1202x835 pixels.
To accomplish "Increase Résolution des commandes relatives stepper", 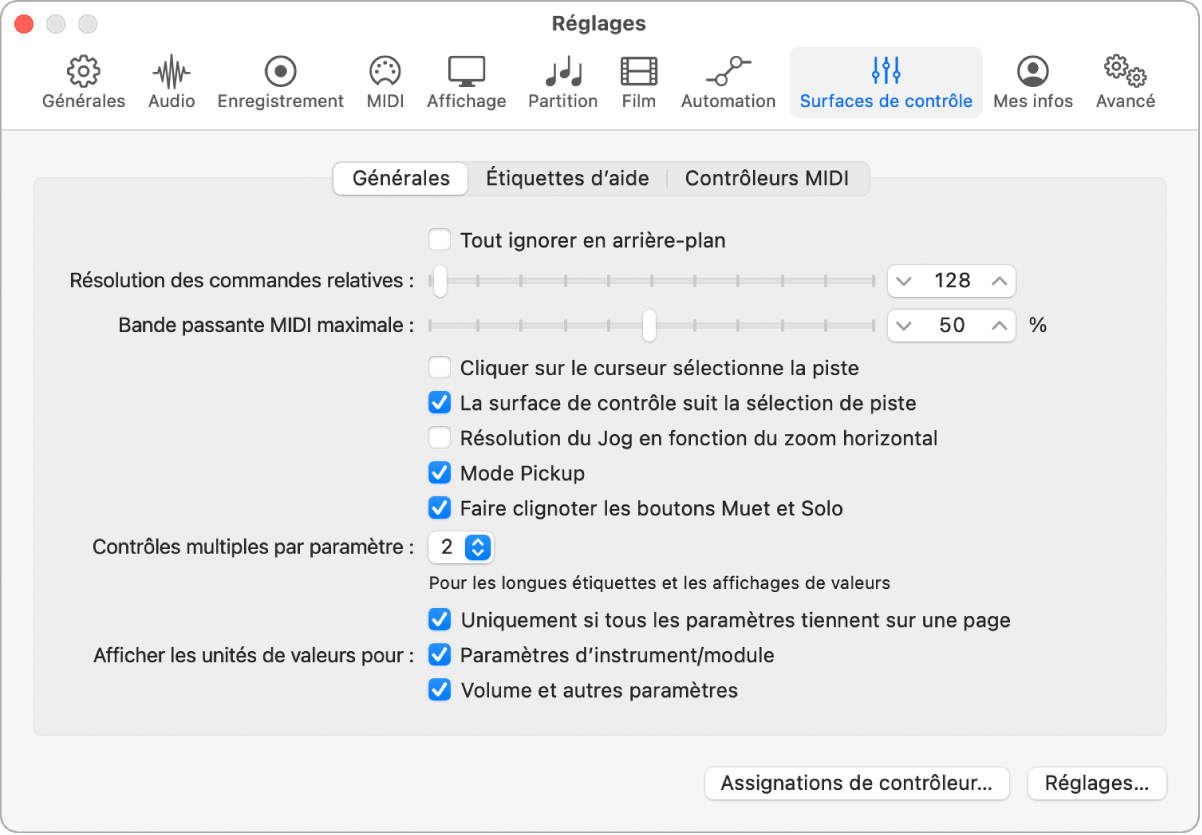I will coord(998,281).
